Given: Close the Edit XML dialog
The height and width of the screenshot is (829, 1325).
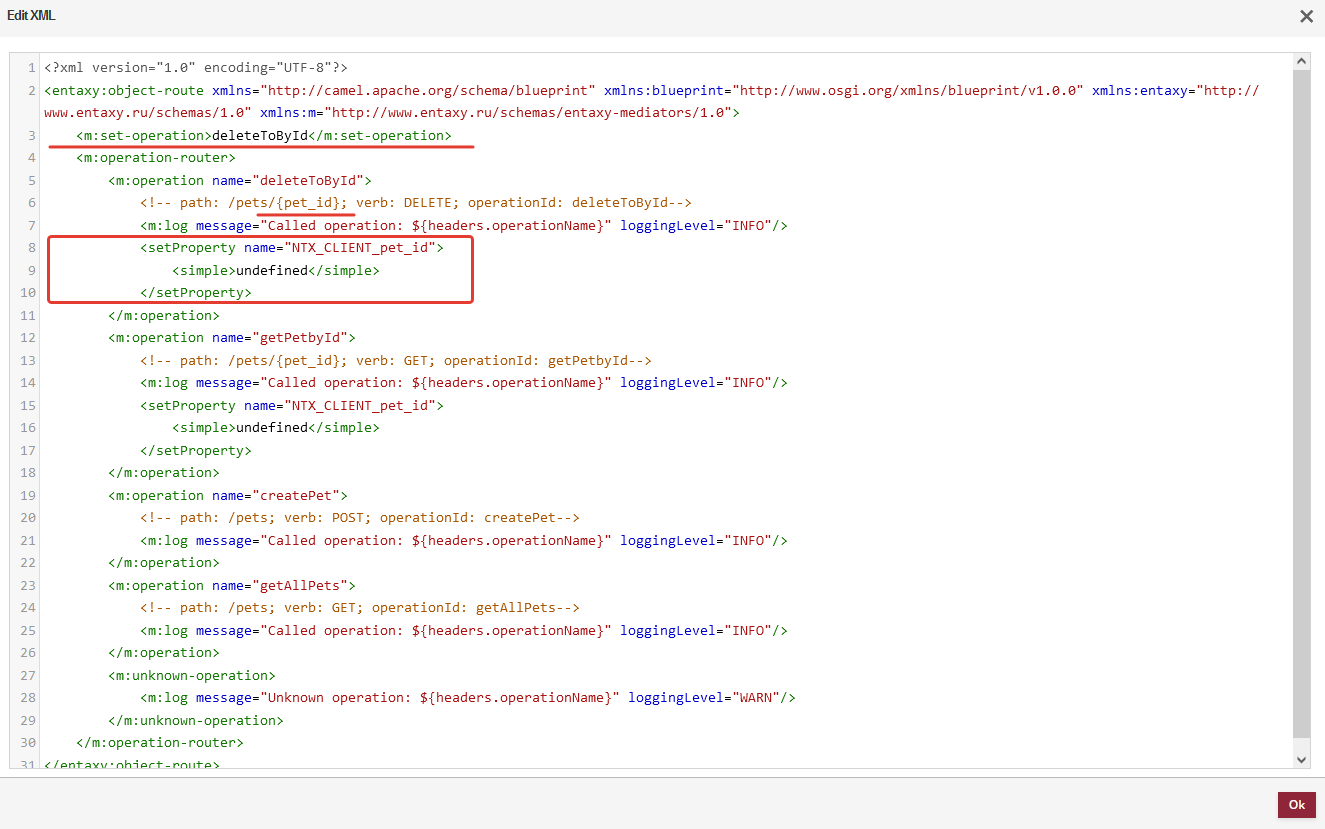Looking at the screenshot, I should tap(1306, 16).
